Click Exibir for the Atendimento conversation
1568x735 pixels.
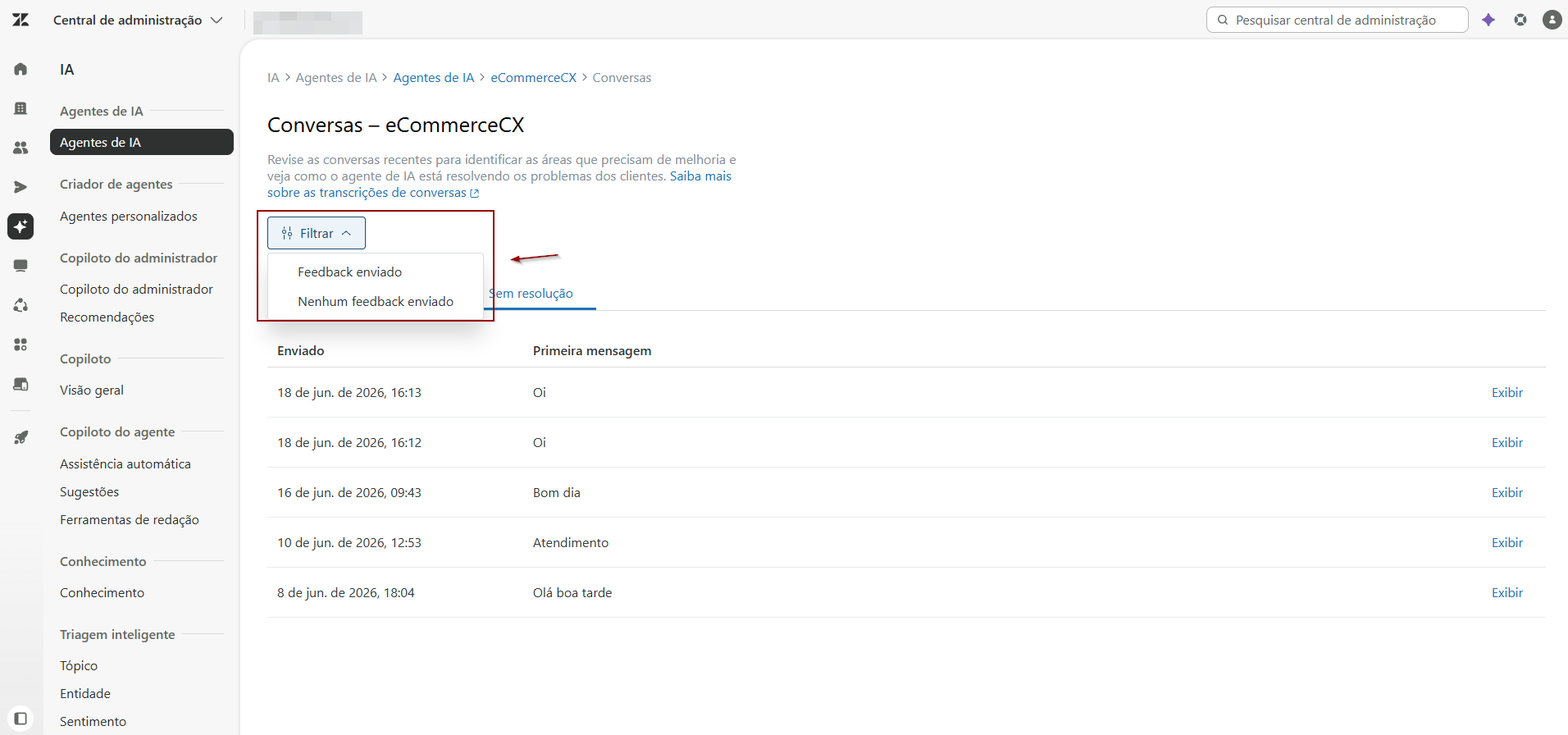(1507, 542)
